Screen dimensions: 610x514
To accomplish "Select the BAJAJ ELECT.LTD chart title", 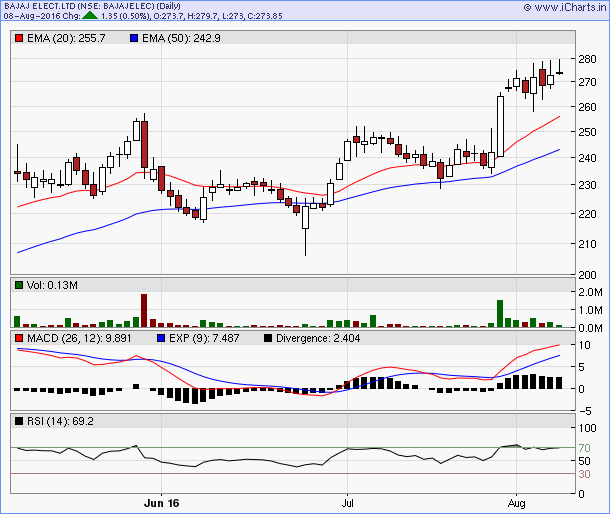I will 92,6.
